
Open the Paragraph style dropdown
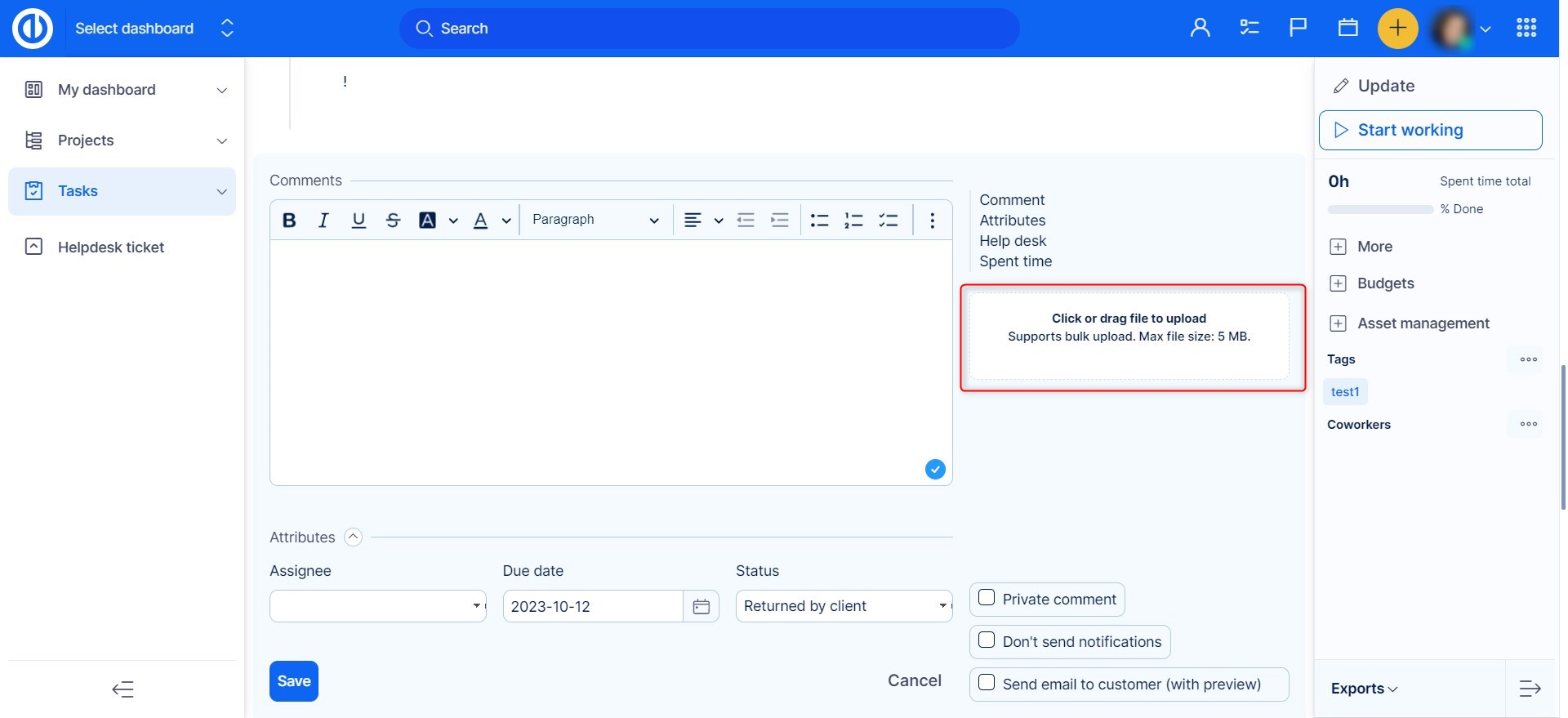595,221
